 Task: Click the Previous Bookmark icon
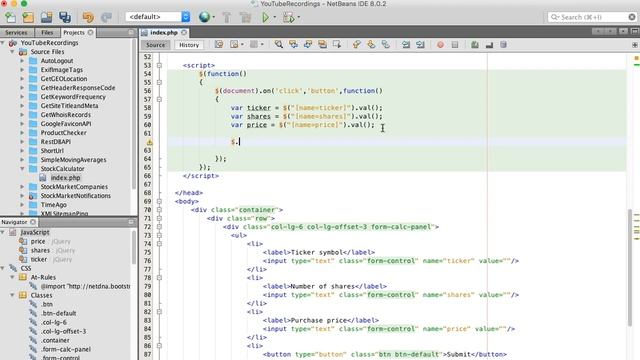[356, 44]
